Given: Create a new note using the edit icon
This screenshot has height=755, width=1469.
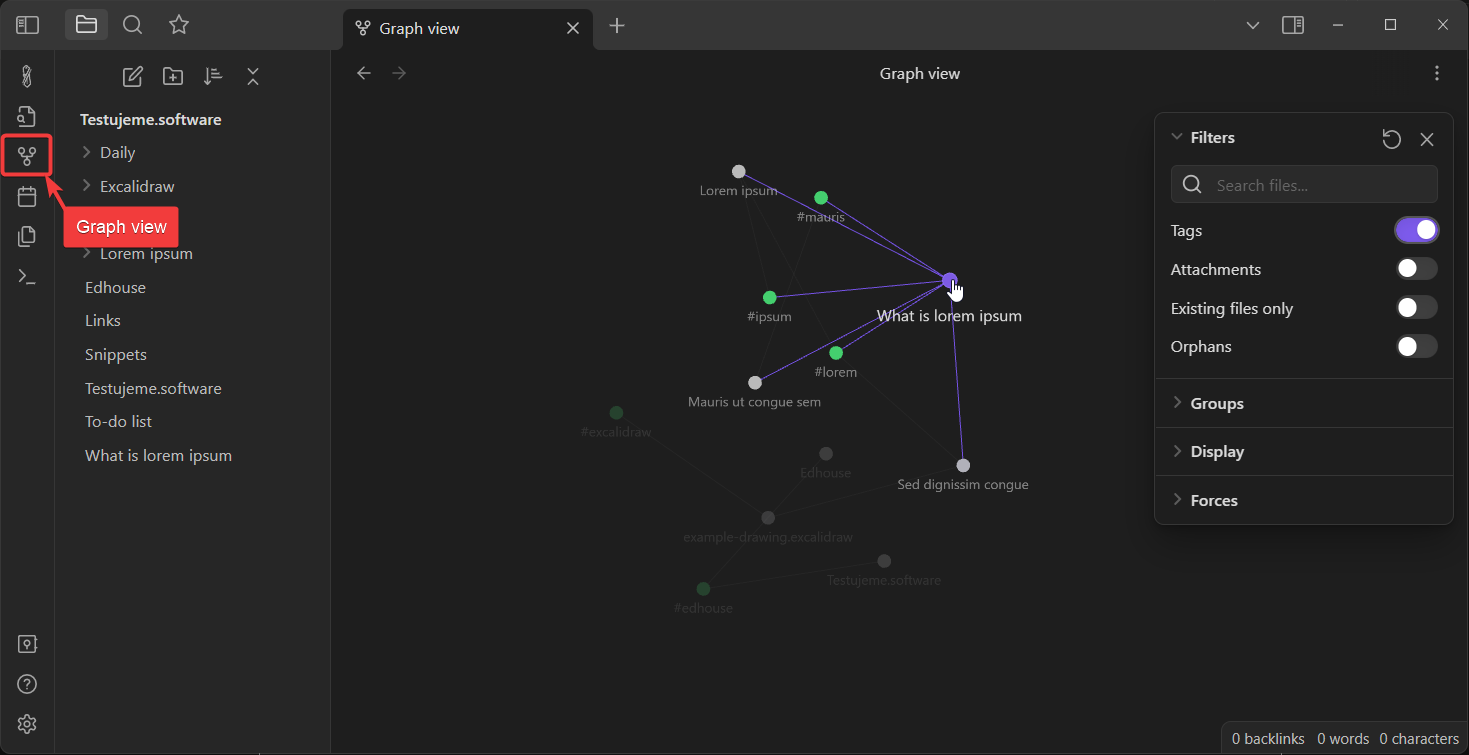Looking at the screenshot, I should (x=132, y=76).
